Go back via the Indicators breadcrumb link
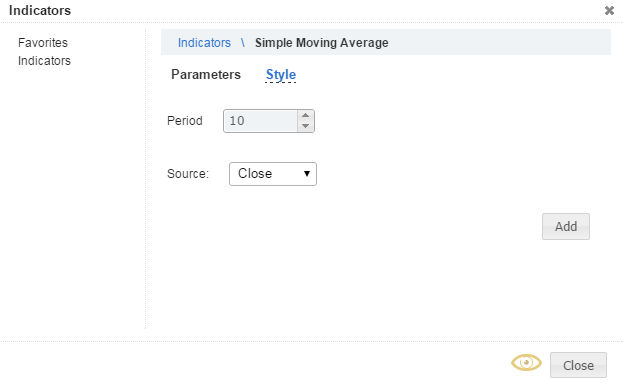 coord(204,43)
